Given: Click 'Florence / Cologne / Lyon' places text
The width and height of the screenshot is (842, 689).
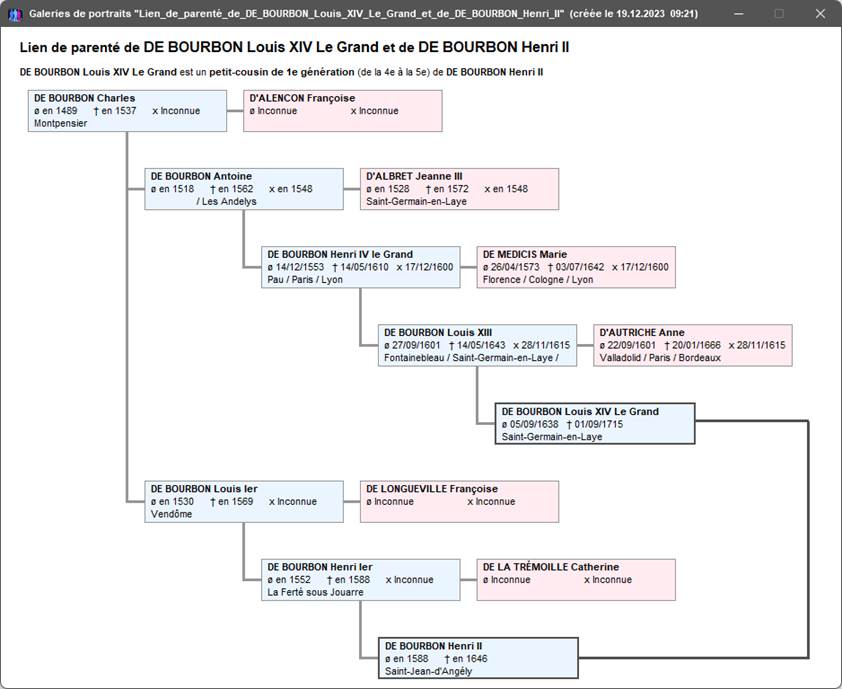Looking at the screenshot, I should [x=538, y=280].
